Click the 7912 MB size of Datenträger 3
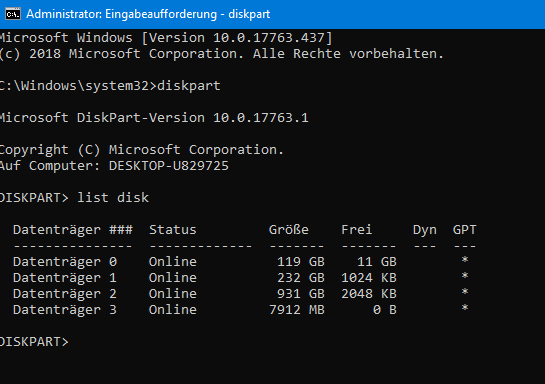 [297, 310]
